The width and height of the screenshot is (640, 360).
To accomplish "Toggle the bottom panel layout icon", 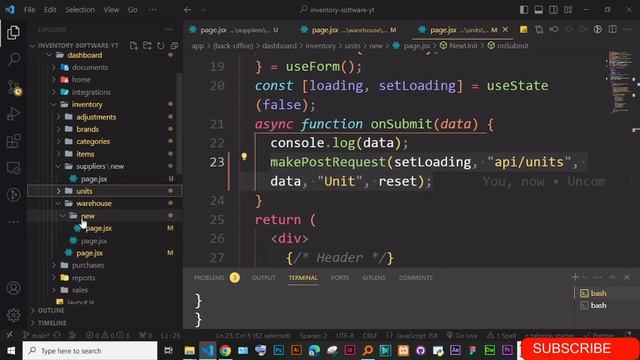I will pyautogui.click(x=539, y=10).
